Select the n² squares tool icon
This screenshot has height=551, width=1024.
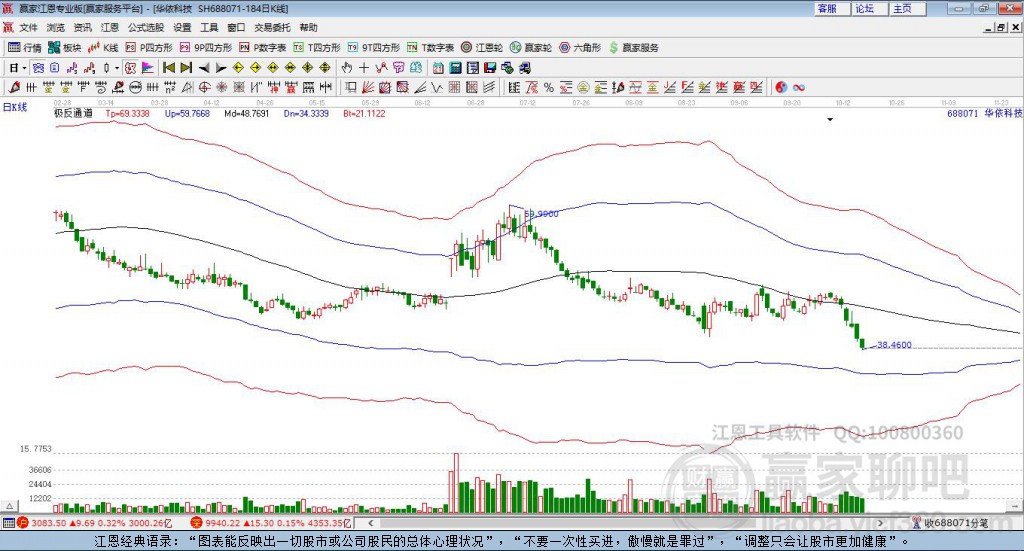170,87
